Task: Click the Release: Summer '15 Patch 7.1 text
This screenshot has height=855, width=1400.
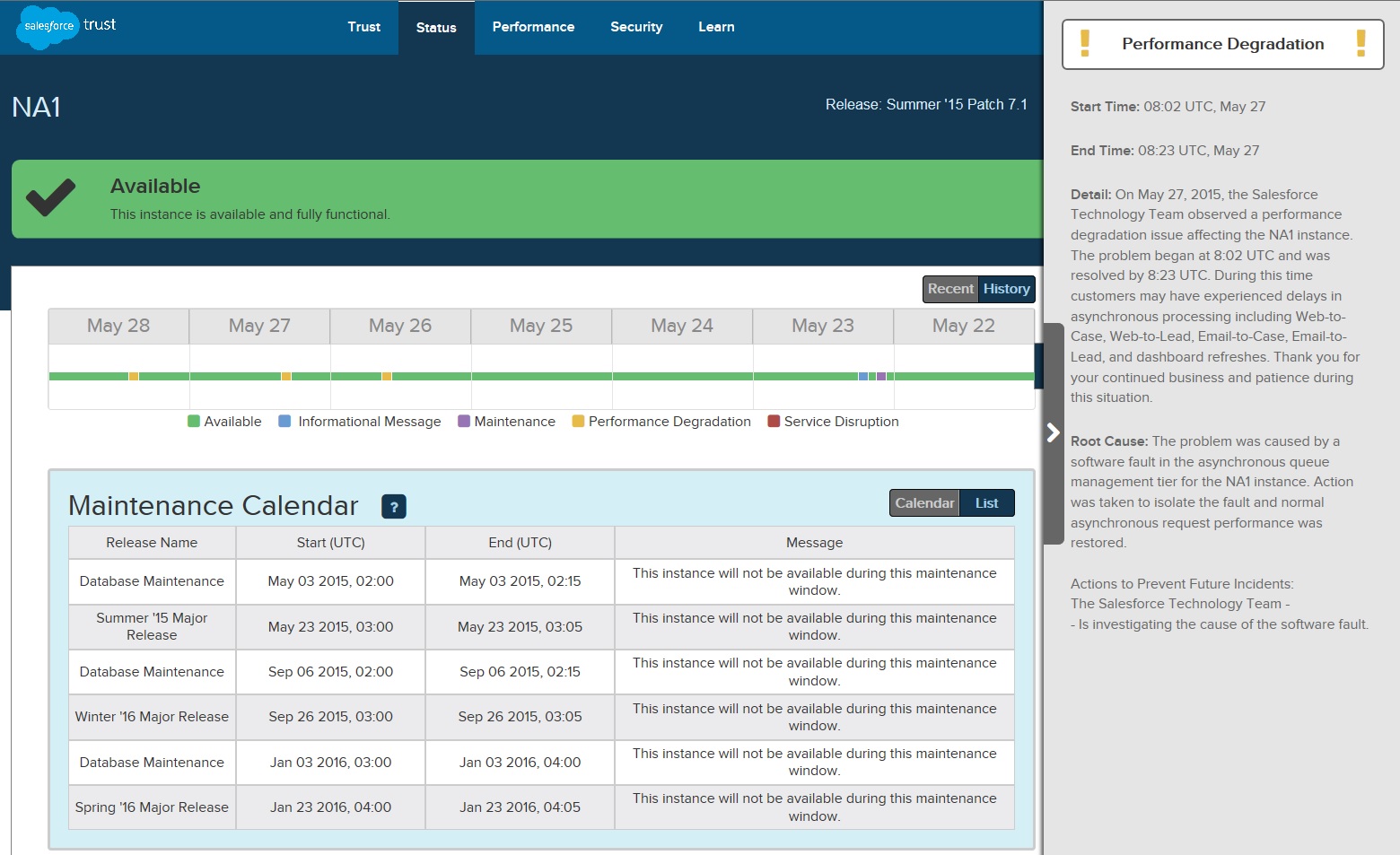Action: click(926, 105)
